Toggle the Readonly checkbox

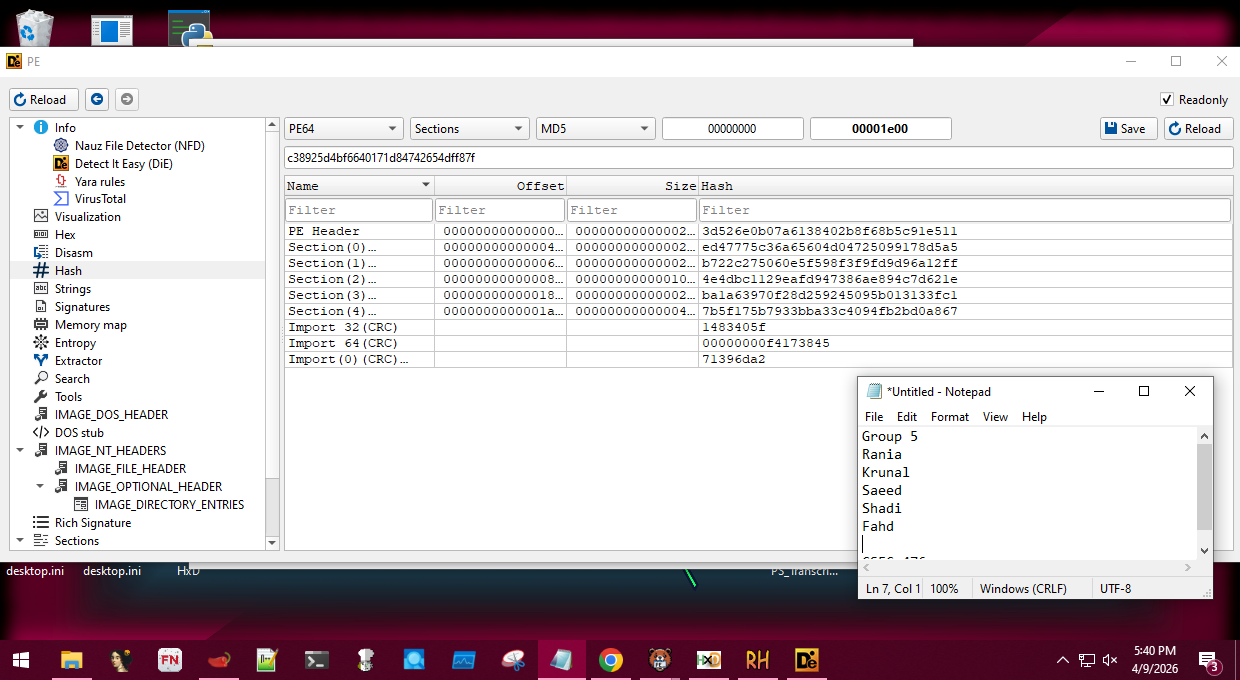1167,100
